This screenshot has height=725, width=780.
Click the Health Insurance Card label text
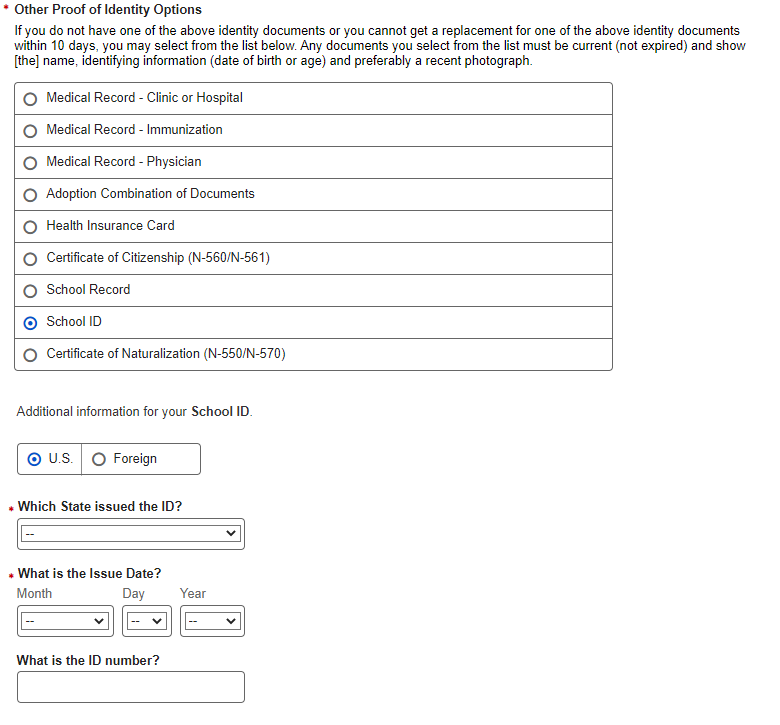coord(110,226)
